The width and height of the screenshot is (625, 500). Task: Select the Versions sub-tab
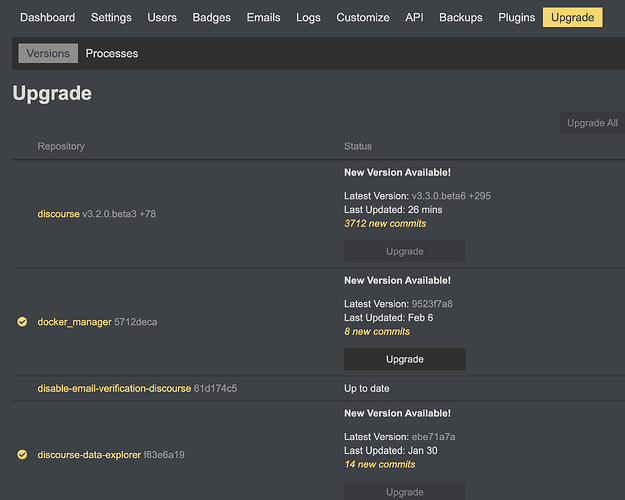click(x=48, y=53)
